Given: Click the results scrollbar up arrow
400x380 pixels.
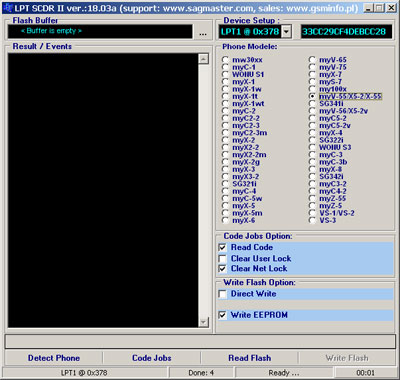Looking at the screenshot, I should pos(203,59).
